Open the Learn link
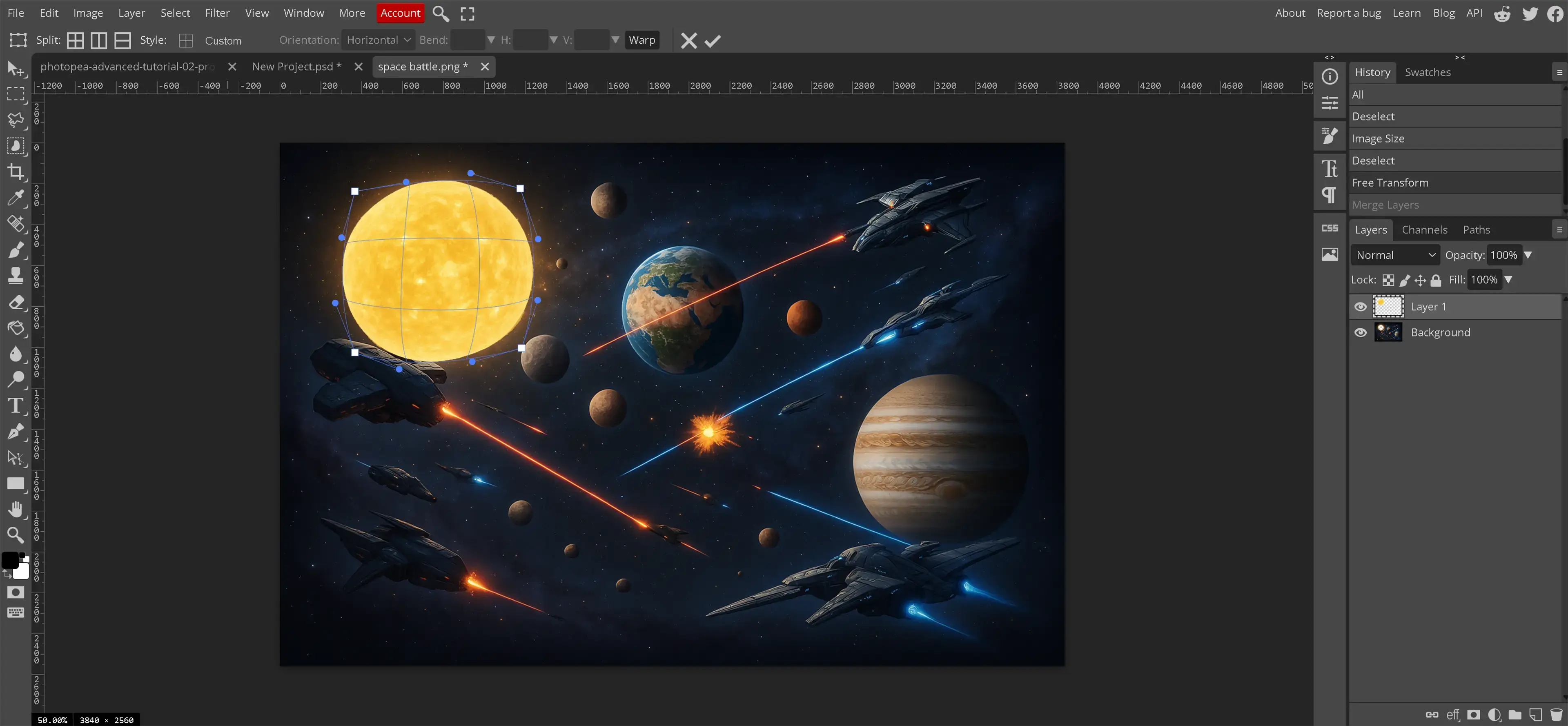 [x=1406, y=13]
